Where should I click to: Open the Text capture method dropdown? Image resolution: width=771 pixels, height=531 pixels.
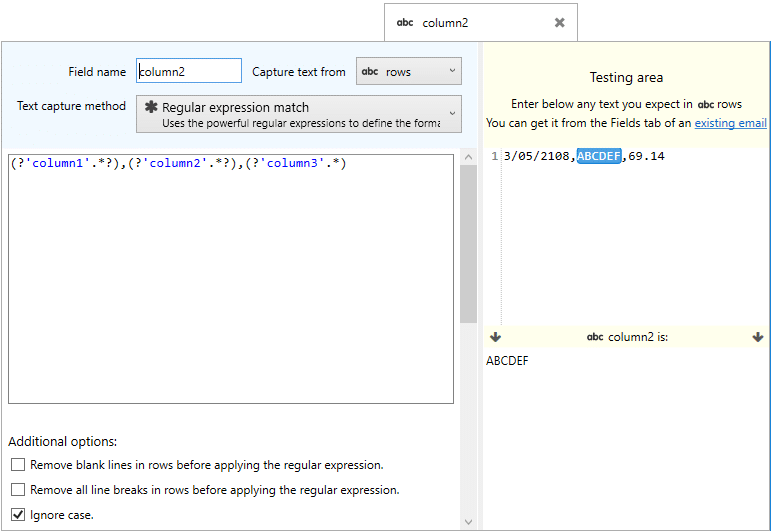pos(298,114)
